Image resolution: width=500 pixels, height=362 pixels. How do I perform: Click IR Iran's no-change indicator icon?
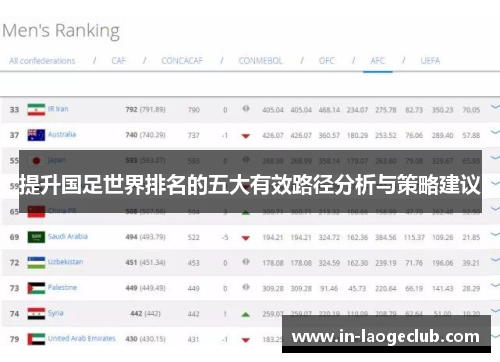(x=246, y=109)
